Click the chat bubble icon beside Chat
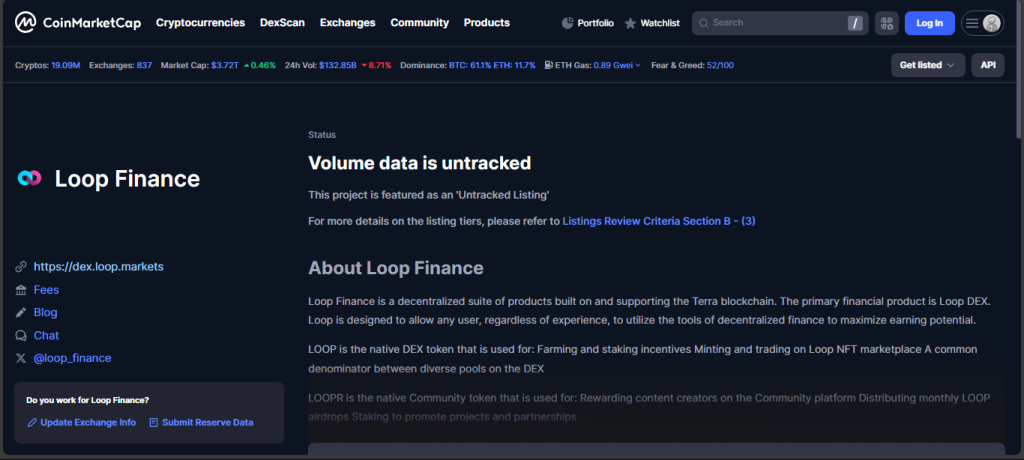1024x460 pixels. (x=21, y=336)
